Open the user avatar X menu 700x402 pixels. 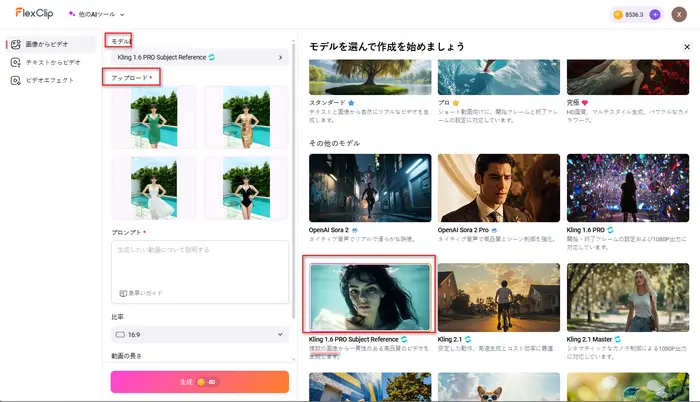point(679,14)
